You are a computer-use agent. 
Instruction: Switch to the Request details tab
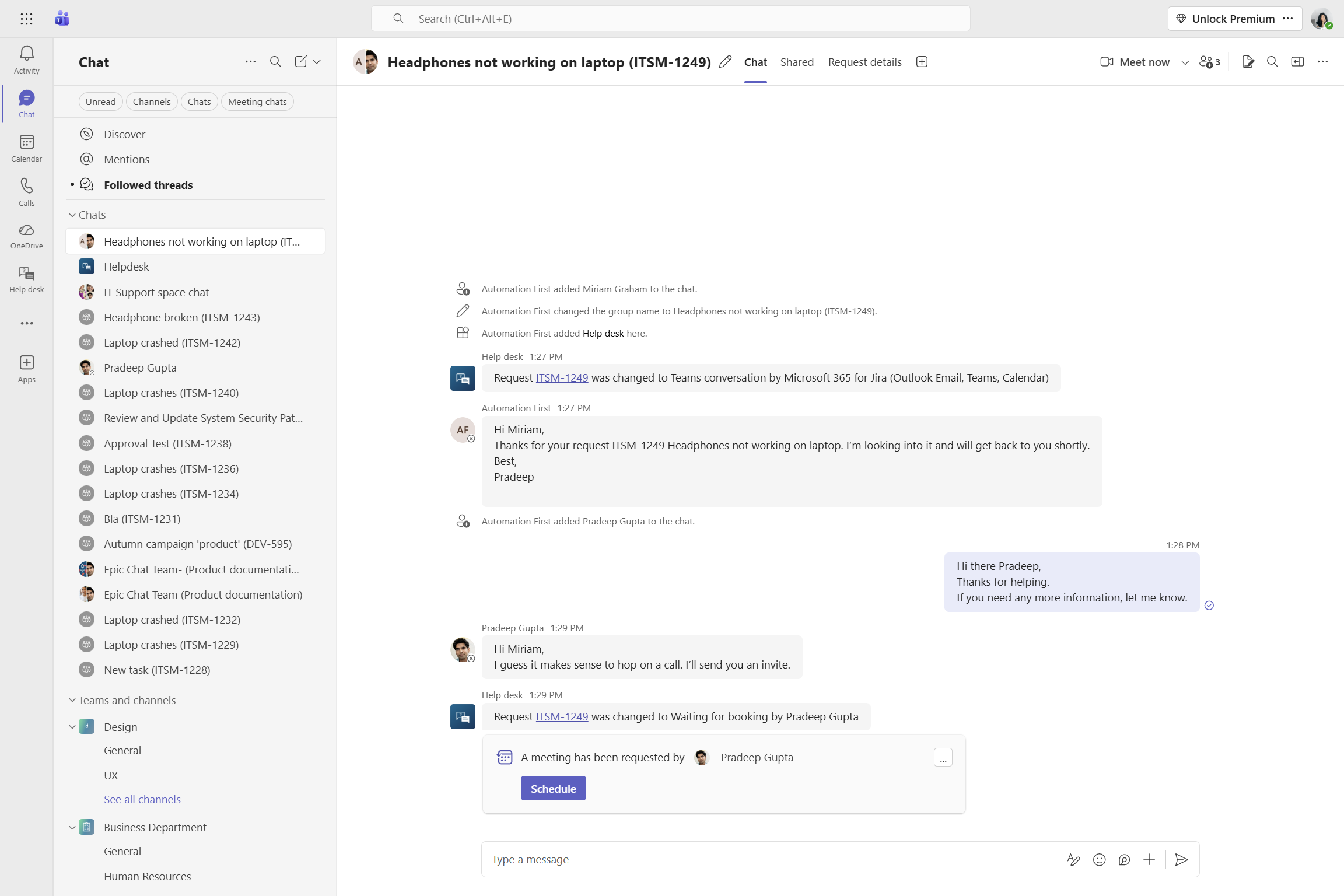click(x=864, y=62)
